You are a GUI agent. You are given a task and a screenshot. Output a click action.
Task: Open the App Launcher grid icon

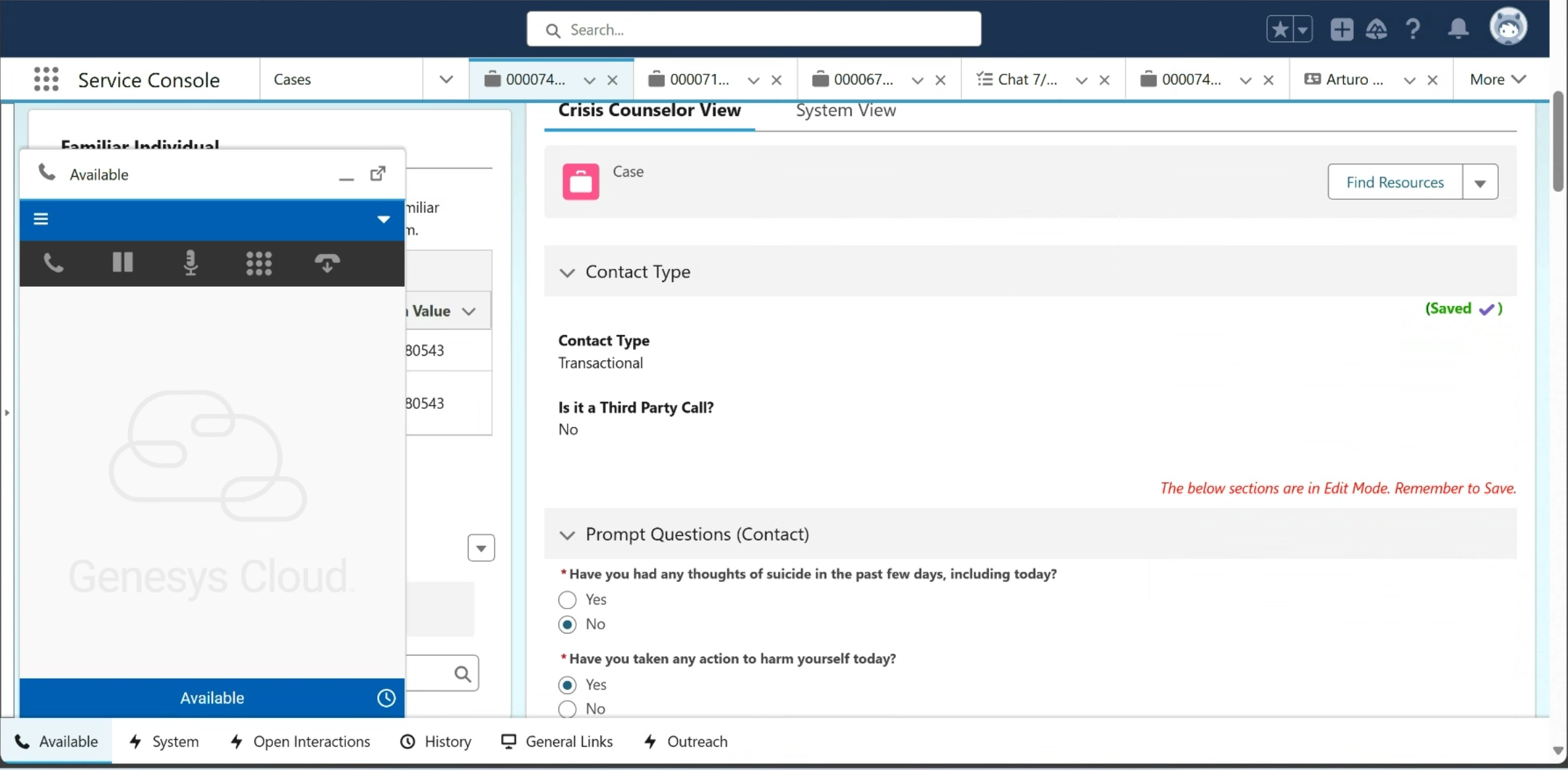click(x=46, y=79)
